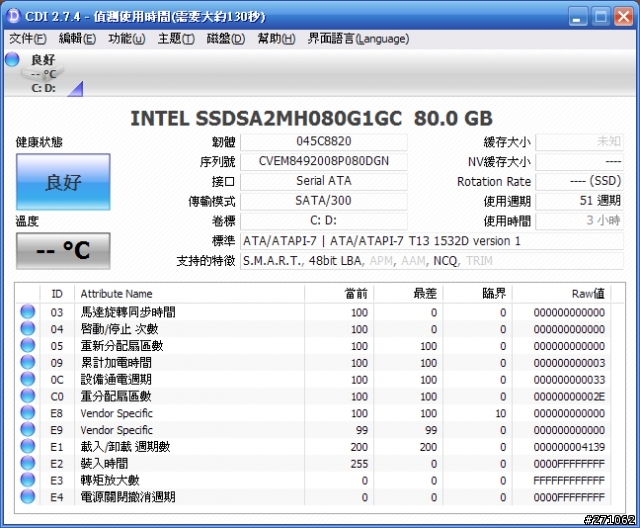Click the Attribute Name column header
640x528 pixels.
pos(189,294)
